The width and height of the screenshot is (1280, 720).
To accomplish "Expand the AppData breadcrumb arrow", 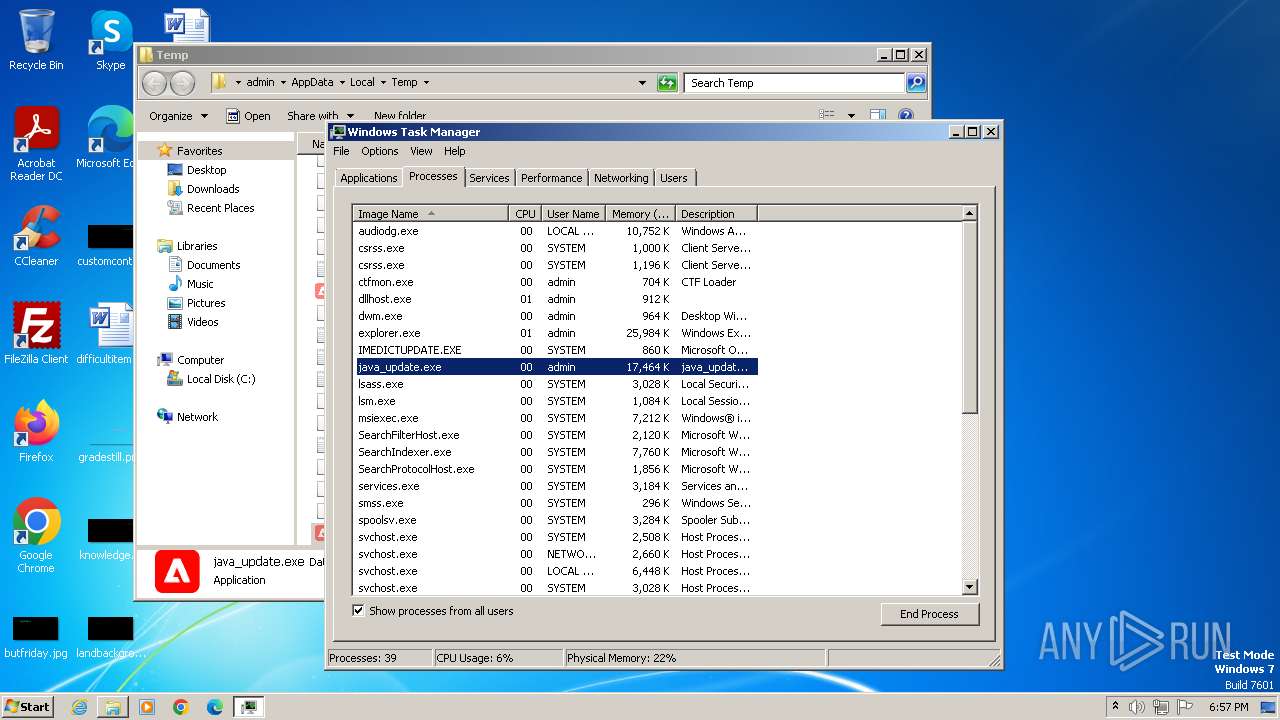I will tap(342, 83).
